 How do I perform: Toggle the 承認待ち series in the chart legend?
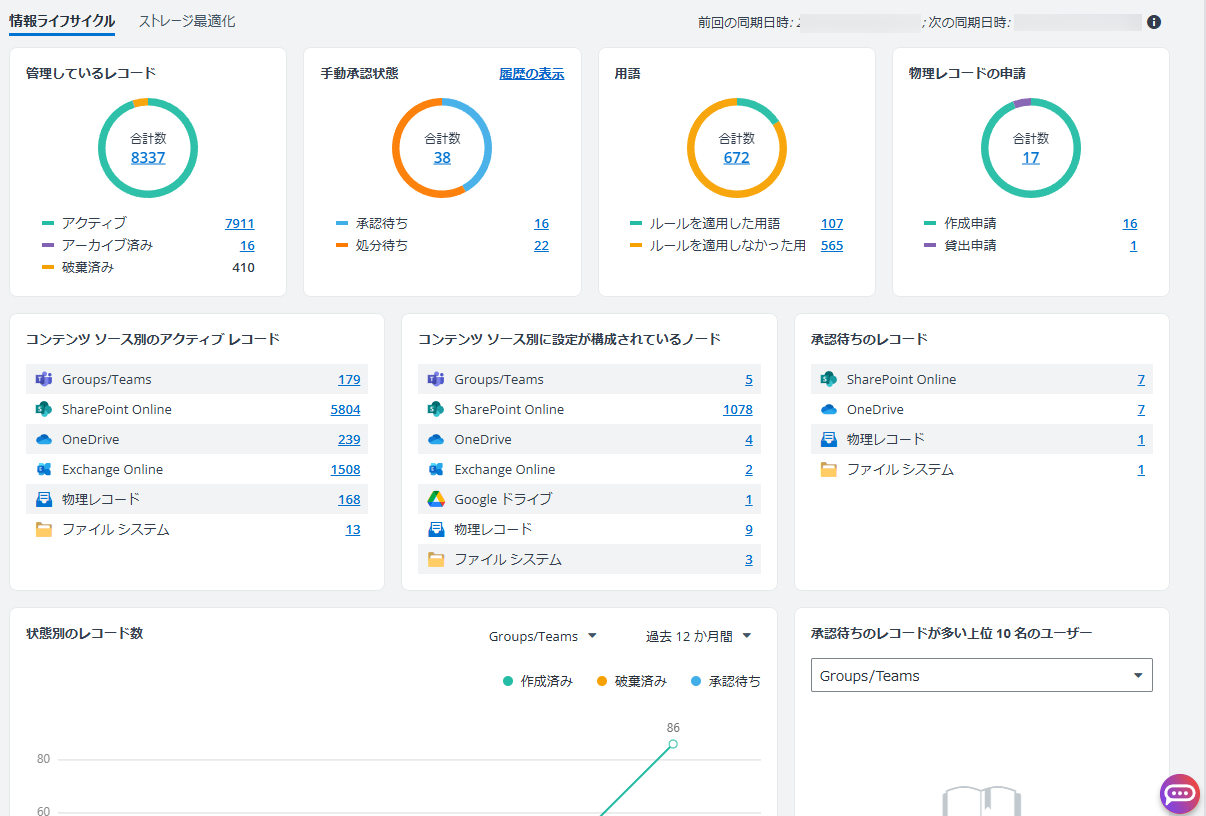[726, 681]
